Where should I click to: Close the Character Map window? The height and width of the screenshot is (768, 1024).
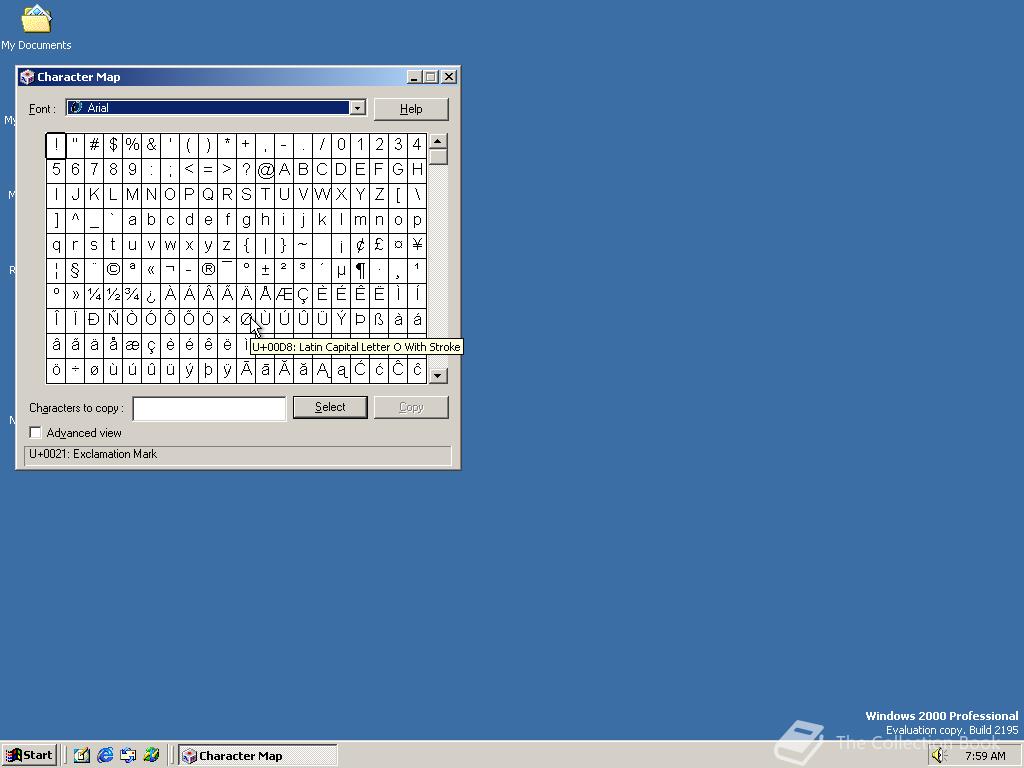[x=449, y=77]
